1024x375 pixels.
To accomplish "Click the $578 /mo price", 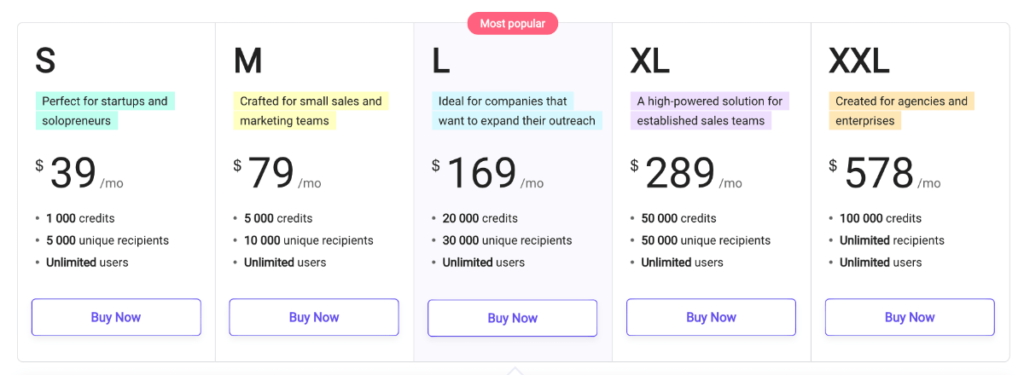I will pyautogui.click(x=885, y=174).
